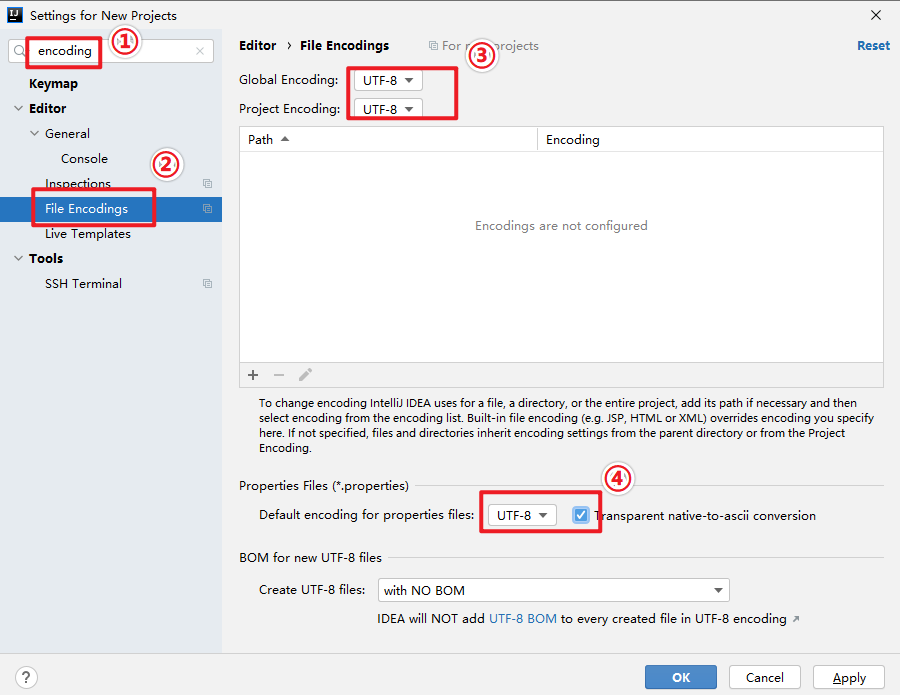Close the Settings for New Projects dialog
The image size is (900, 695).
point(876,15)
